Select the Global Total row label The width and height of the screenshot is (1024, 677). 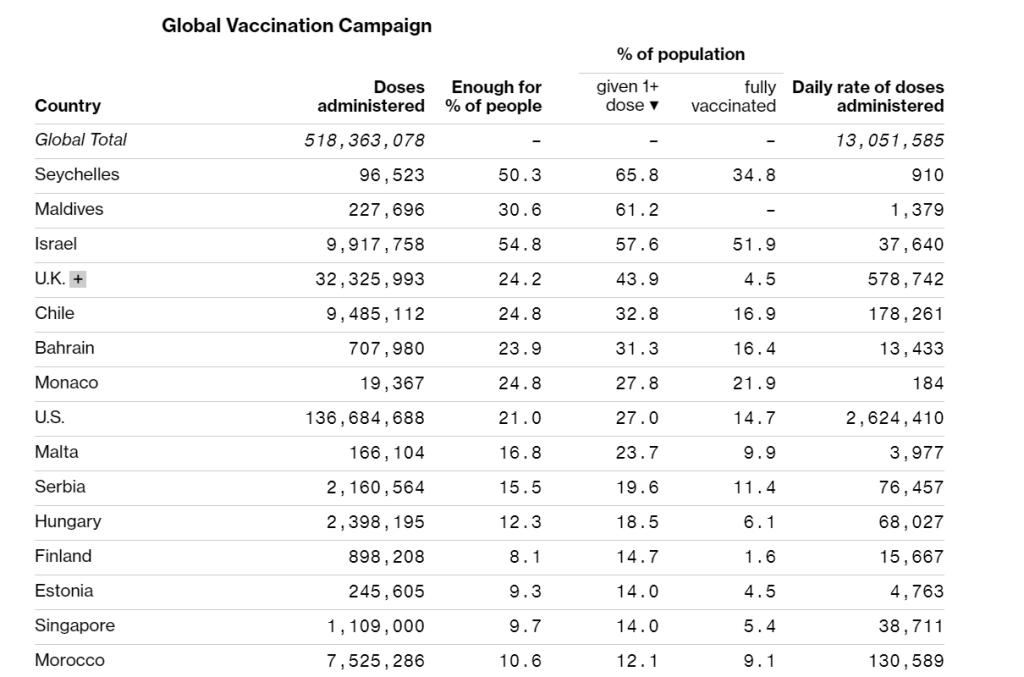pos(81,140)
